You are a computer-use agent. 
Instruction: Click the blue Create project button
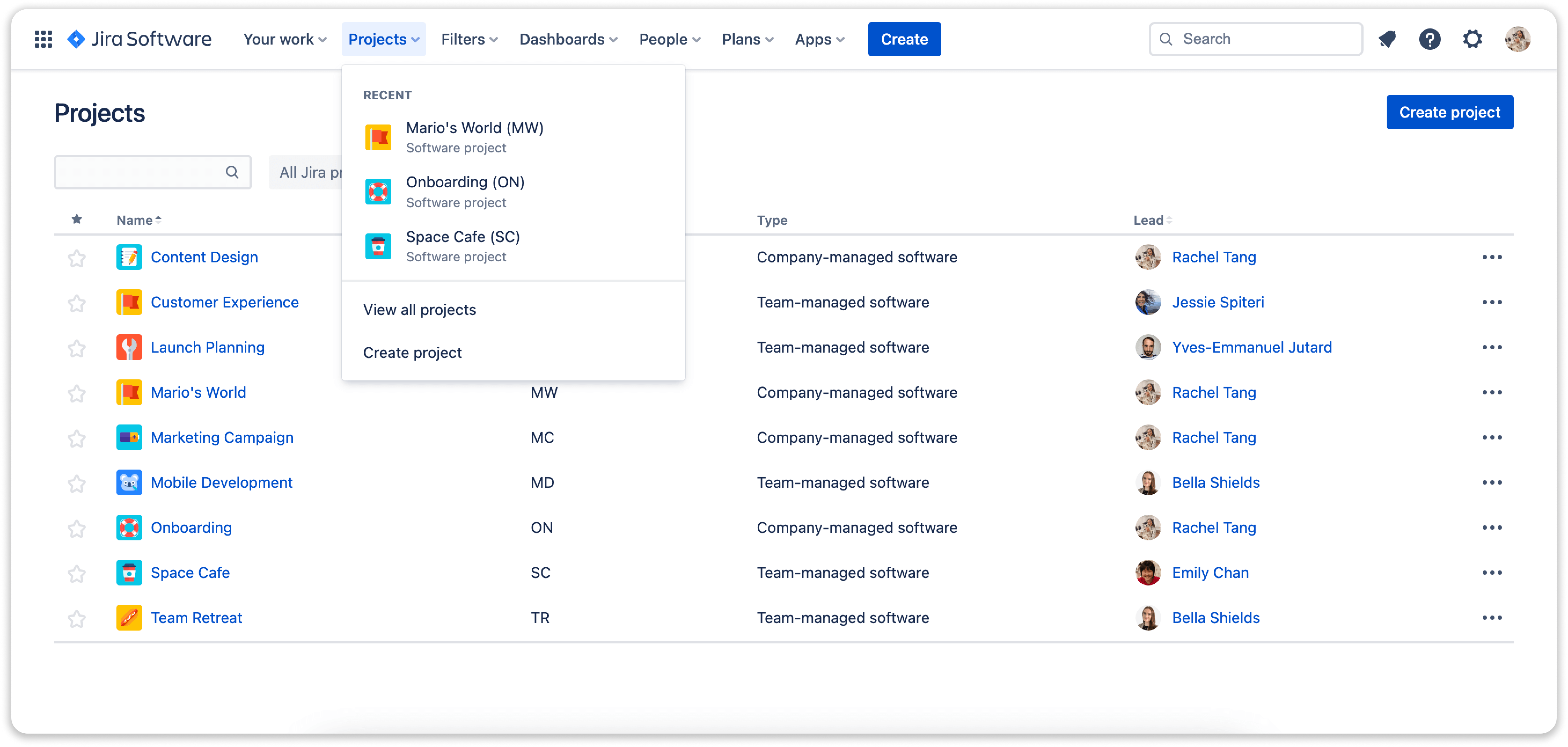1449,112
